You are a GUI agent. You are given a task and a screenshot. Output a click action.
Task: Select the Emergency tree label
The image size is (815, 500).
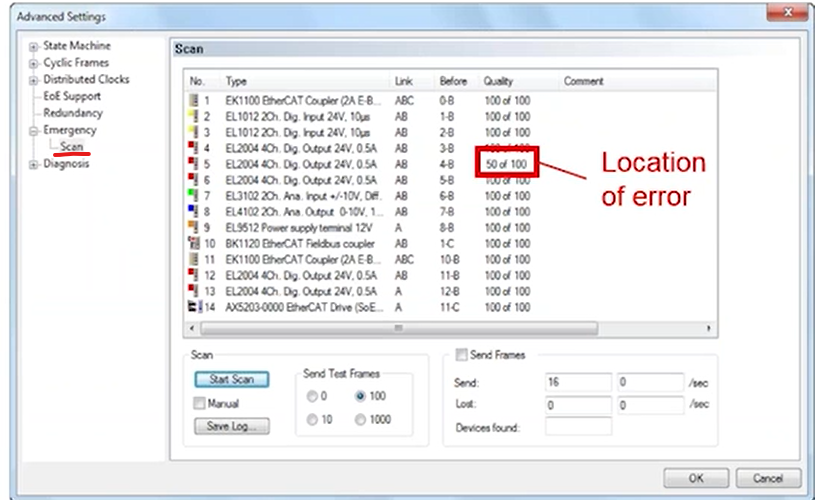(x=70, y=130)
